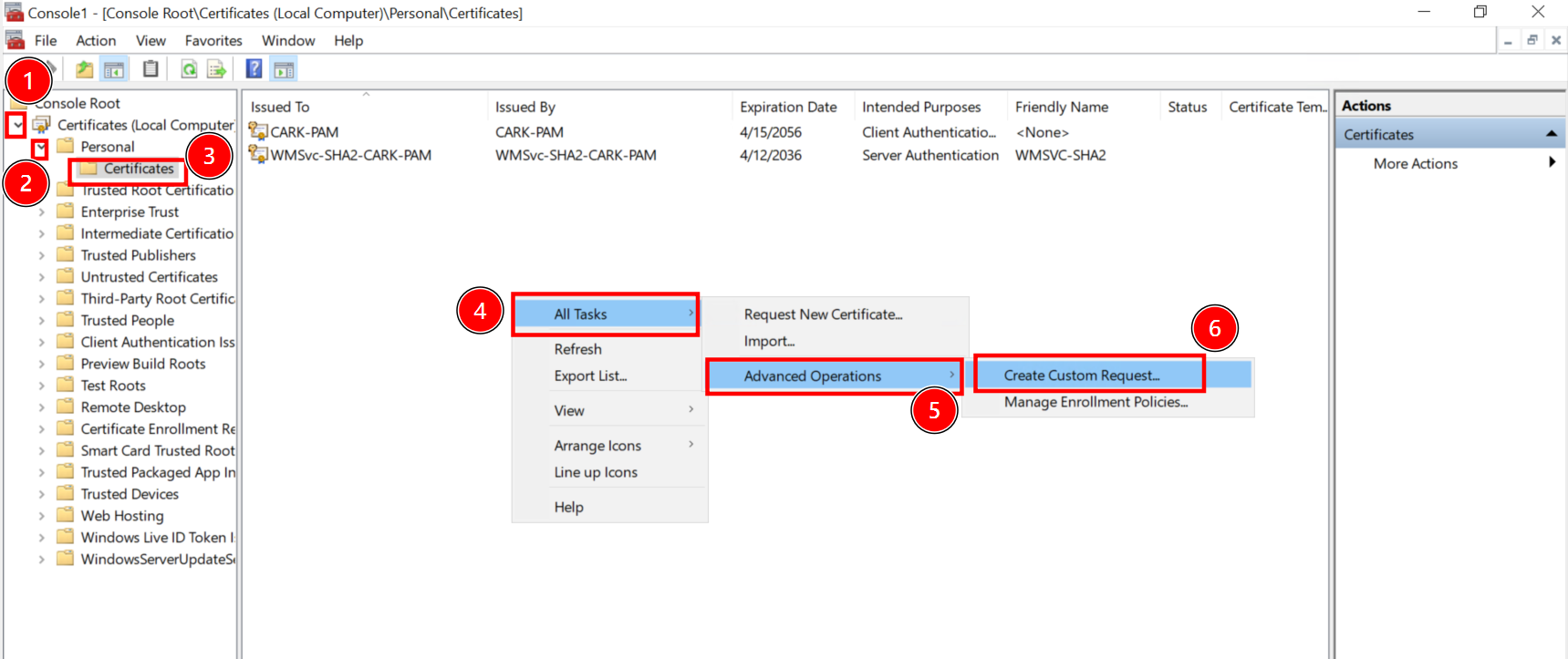Click the clipboard Paste toolbar icon
The height and width of the screenshot is (659, 1568).
(x=151, y=69)
